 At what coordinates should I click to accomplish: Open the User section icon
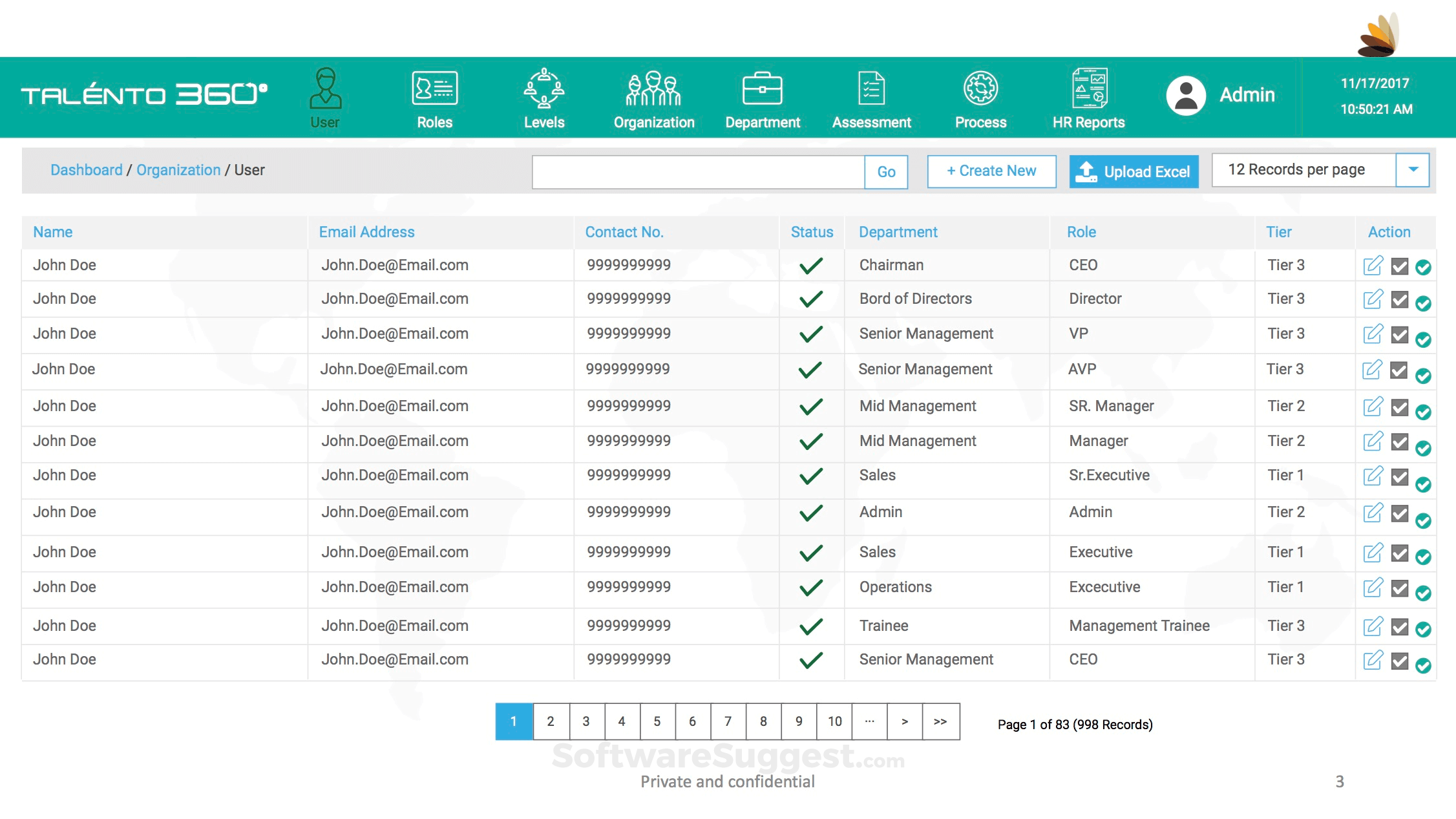(325, 89)
